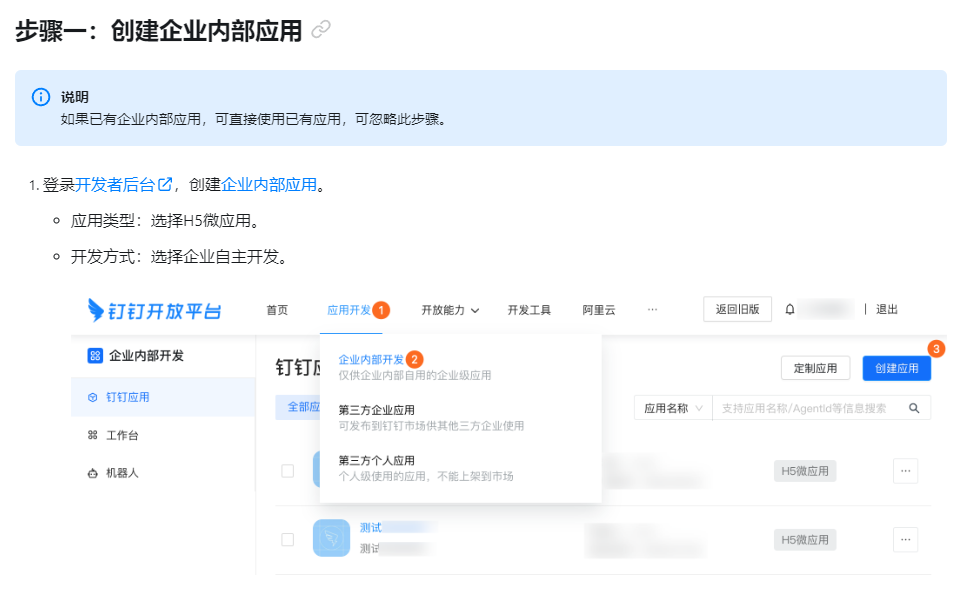The image size is (969, 594).
Task: Open the notification bell
Action: click(x=790, y=309)
